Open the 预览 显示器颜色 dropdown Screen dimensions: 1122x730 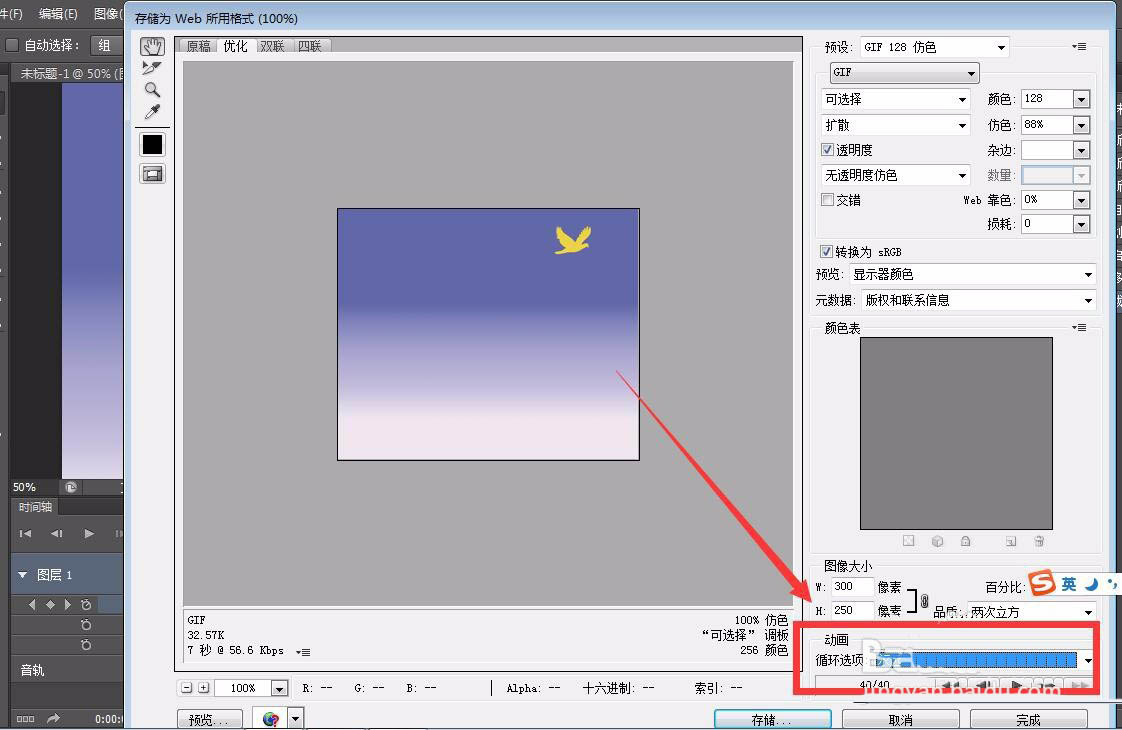(x=972, y=274)
